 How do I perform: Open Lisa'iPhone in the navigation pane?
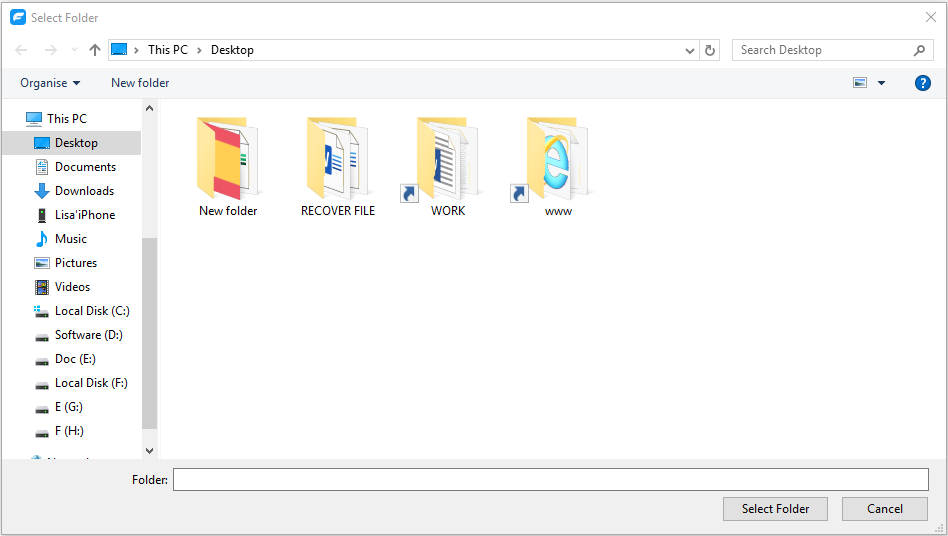pos(84,215)
